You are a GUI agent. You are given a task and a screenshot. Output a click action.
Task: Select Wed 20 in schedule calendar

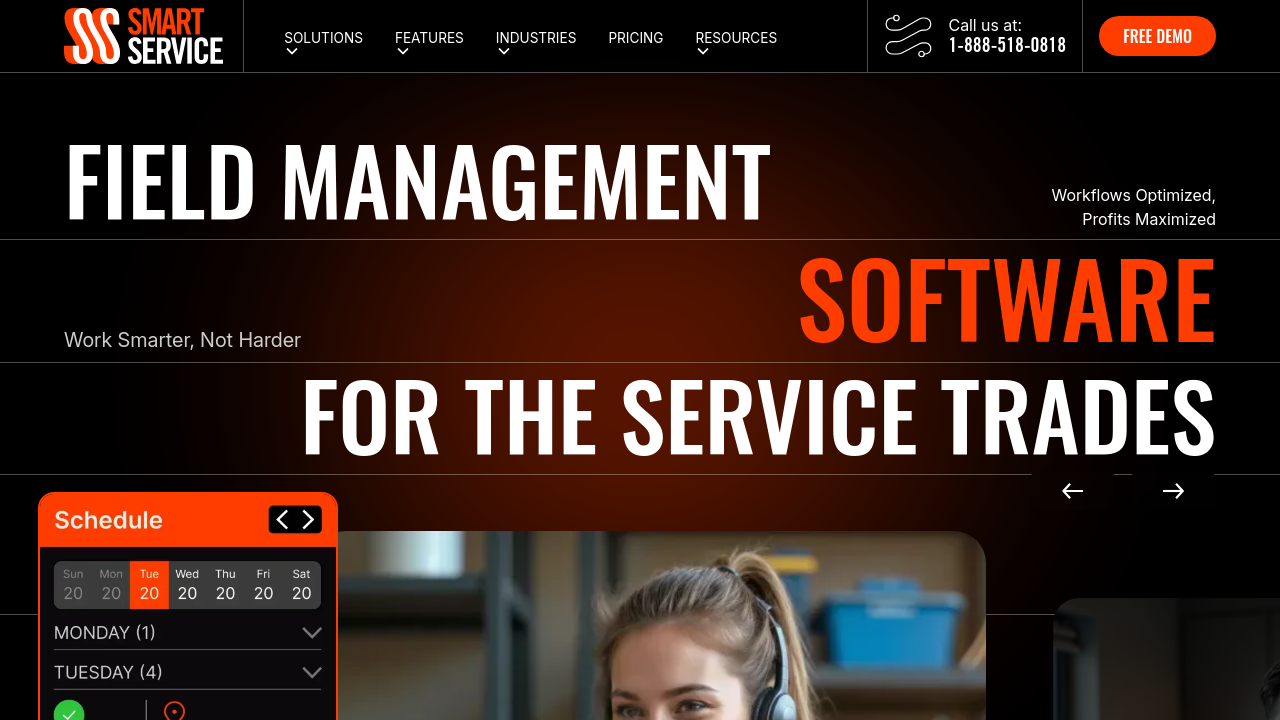187,585
